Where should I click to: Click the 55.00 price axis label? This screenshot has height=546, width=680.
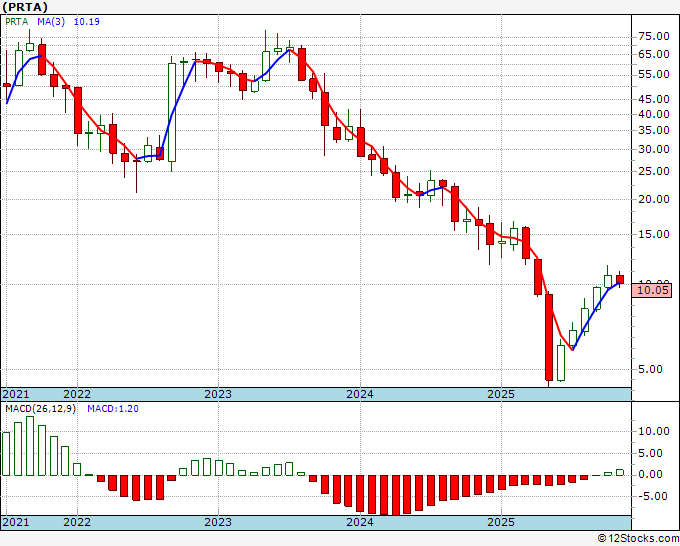[654, 74]
